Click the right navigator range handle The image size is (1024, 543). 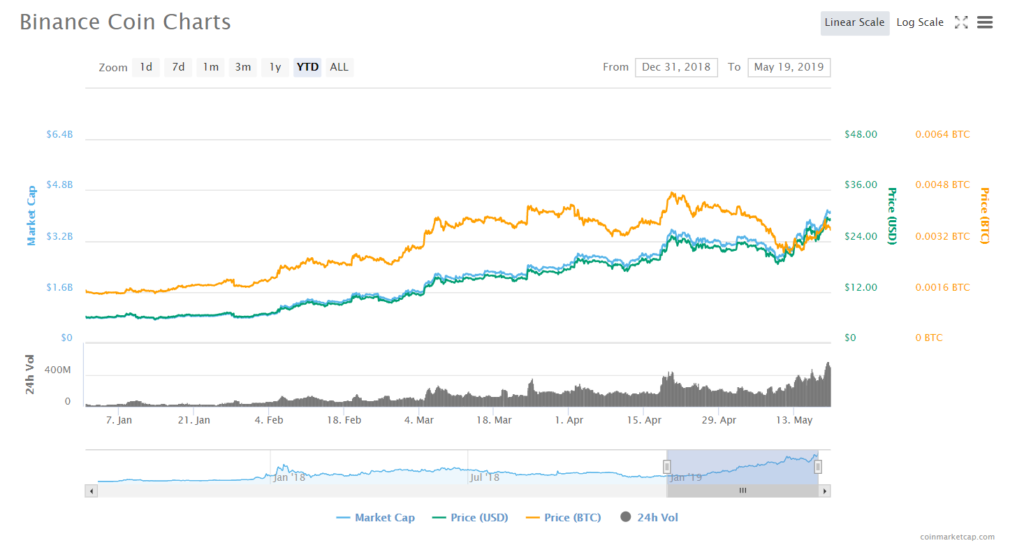click(818, 466)
